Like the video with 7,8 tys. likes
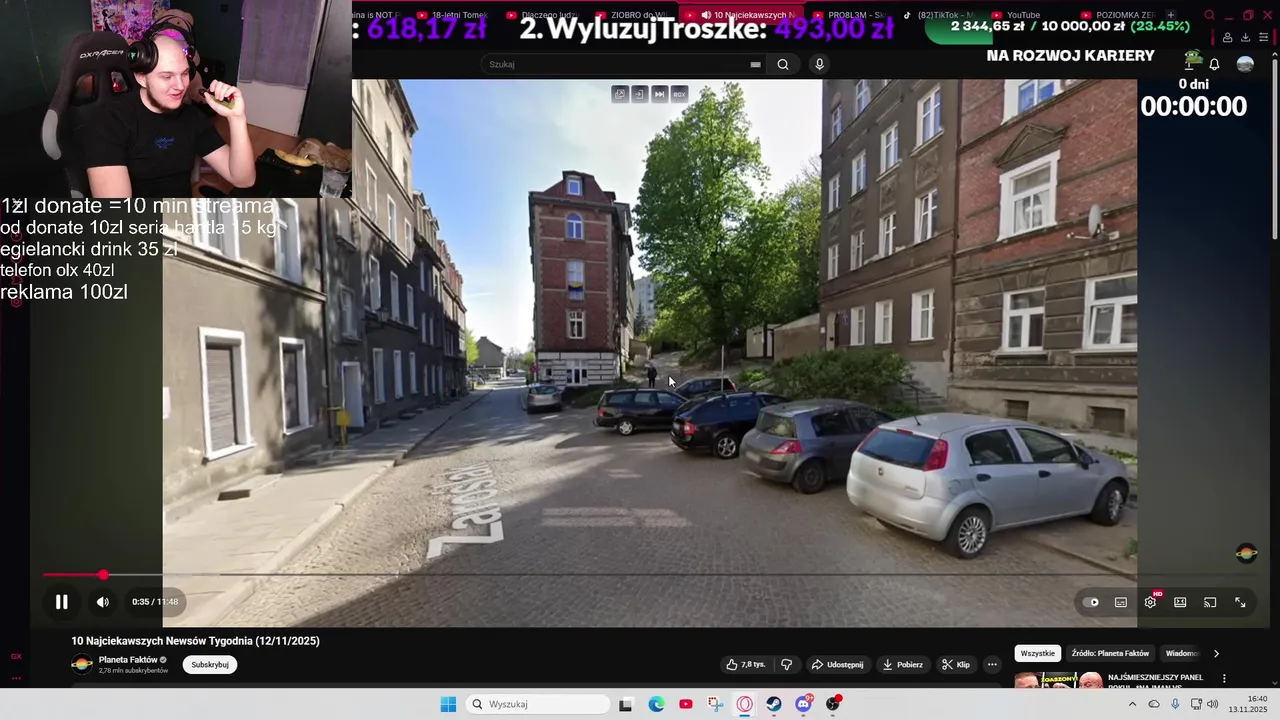1280x720 pixels. 745,665
